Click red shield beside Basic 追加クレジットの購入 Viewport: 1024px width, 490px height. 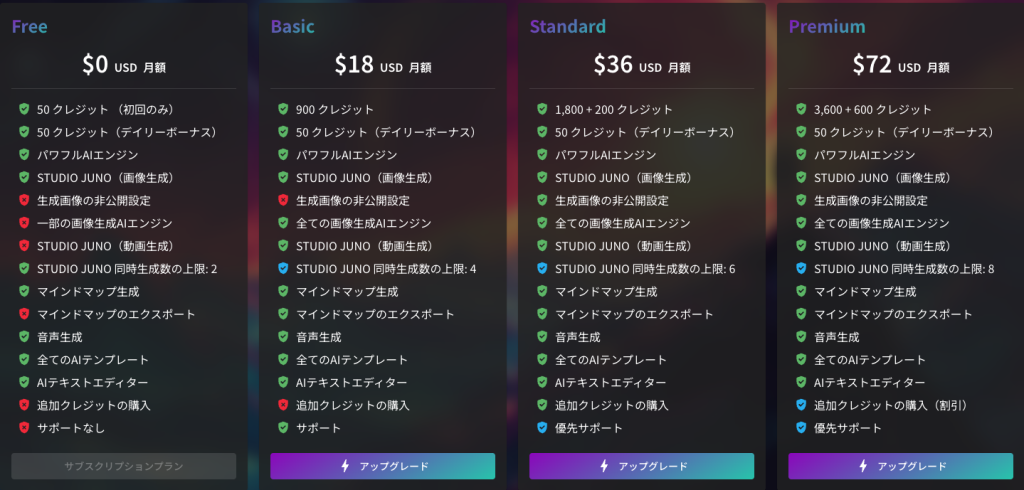coord(283,405)
